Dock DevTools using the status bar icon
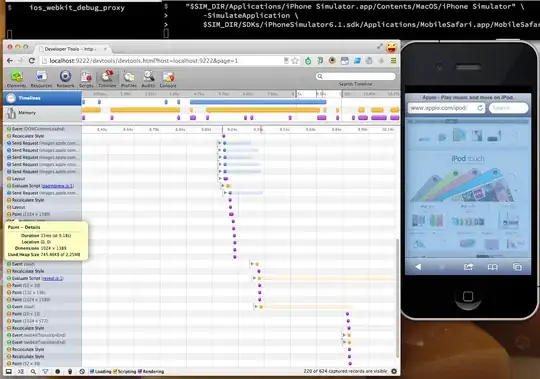 [9, 371]
